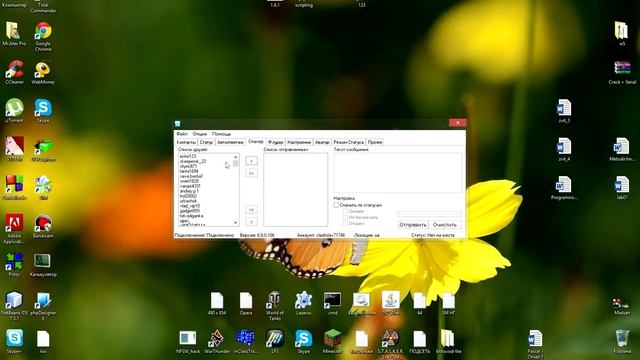Open the Опции menu
This screenshot has height=360, width=640.
point(200,134)
